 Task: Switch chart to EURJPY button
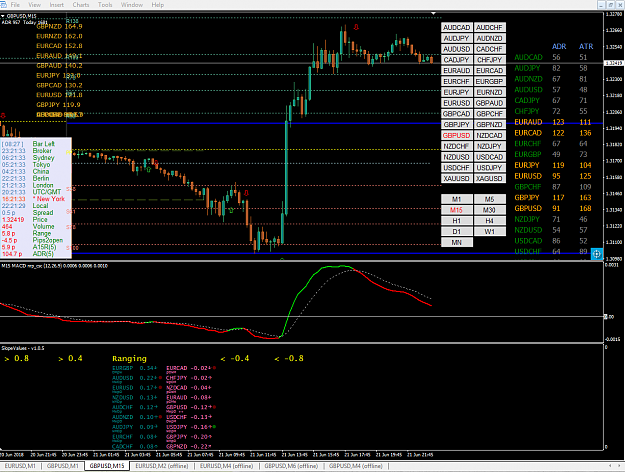coord(457,92)
